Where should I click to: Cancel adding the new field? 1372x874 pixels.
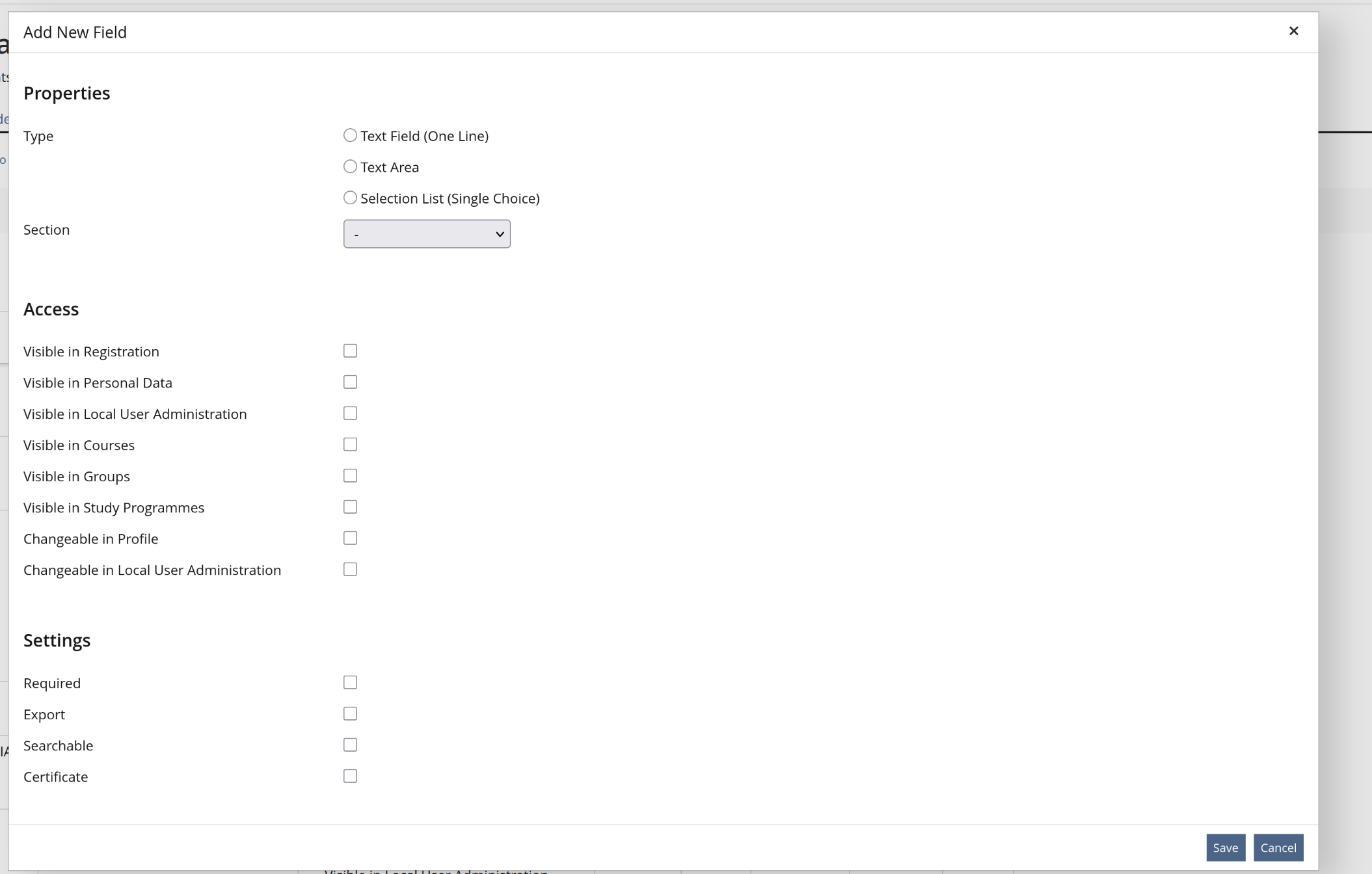(x=1278, y=847)
